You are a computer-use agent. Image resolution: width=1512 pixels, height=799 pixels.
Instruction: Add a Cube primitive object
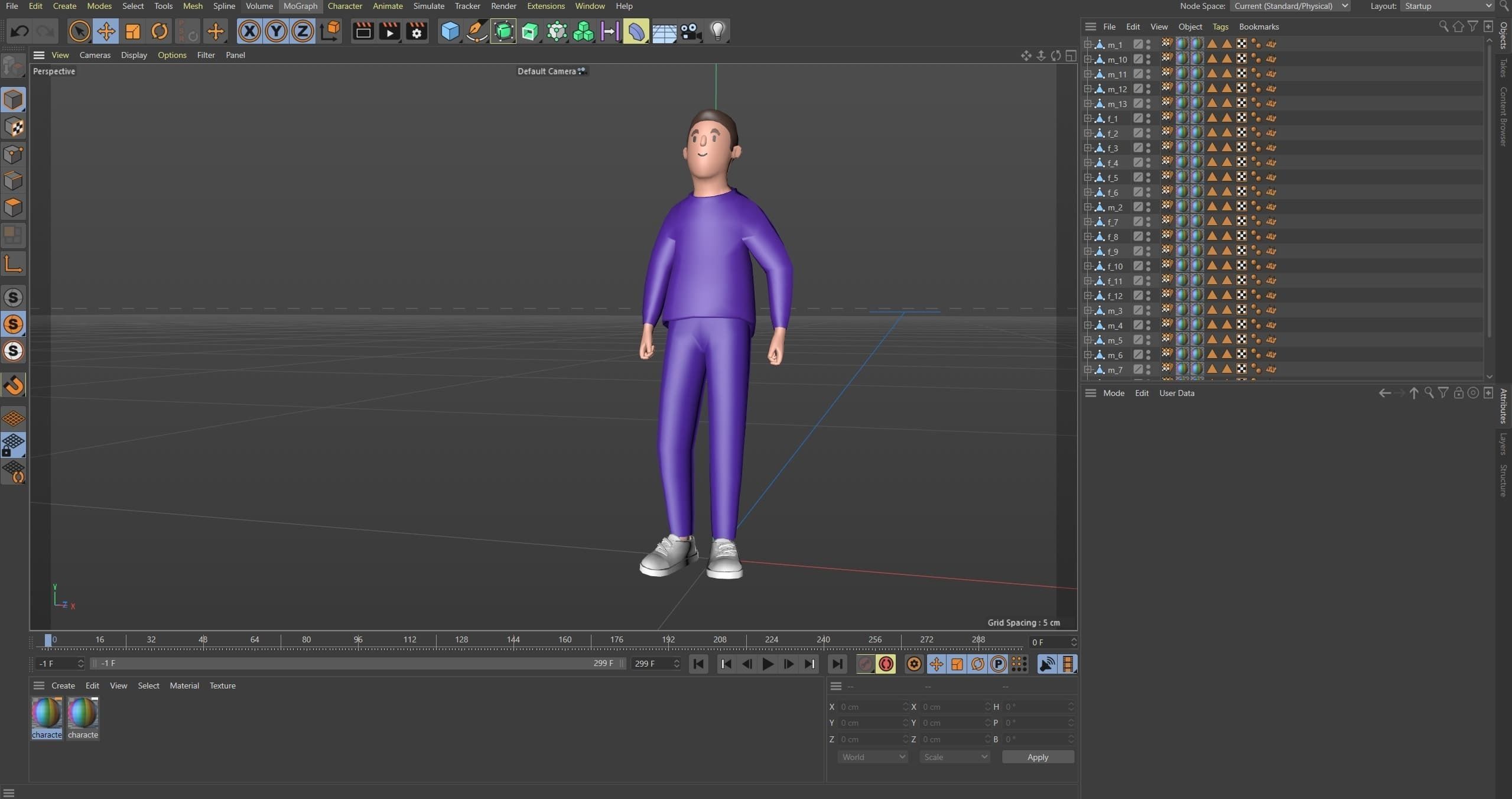point(450,31)
